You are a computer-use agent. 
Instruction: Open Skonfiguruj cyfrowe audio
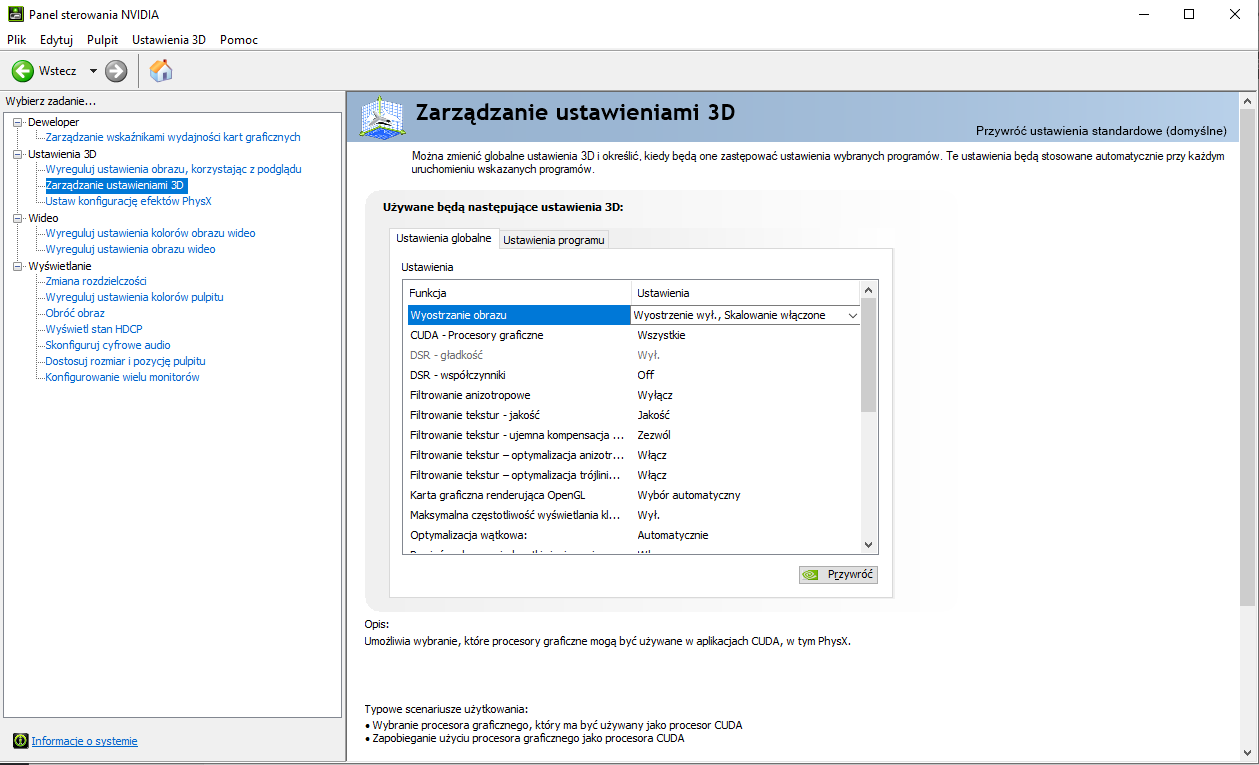tap(108, 345)
